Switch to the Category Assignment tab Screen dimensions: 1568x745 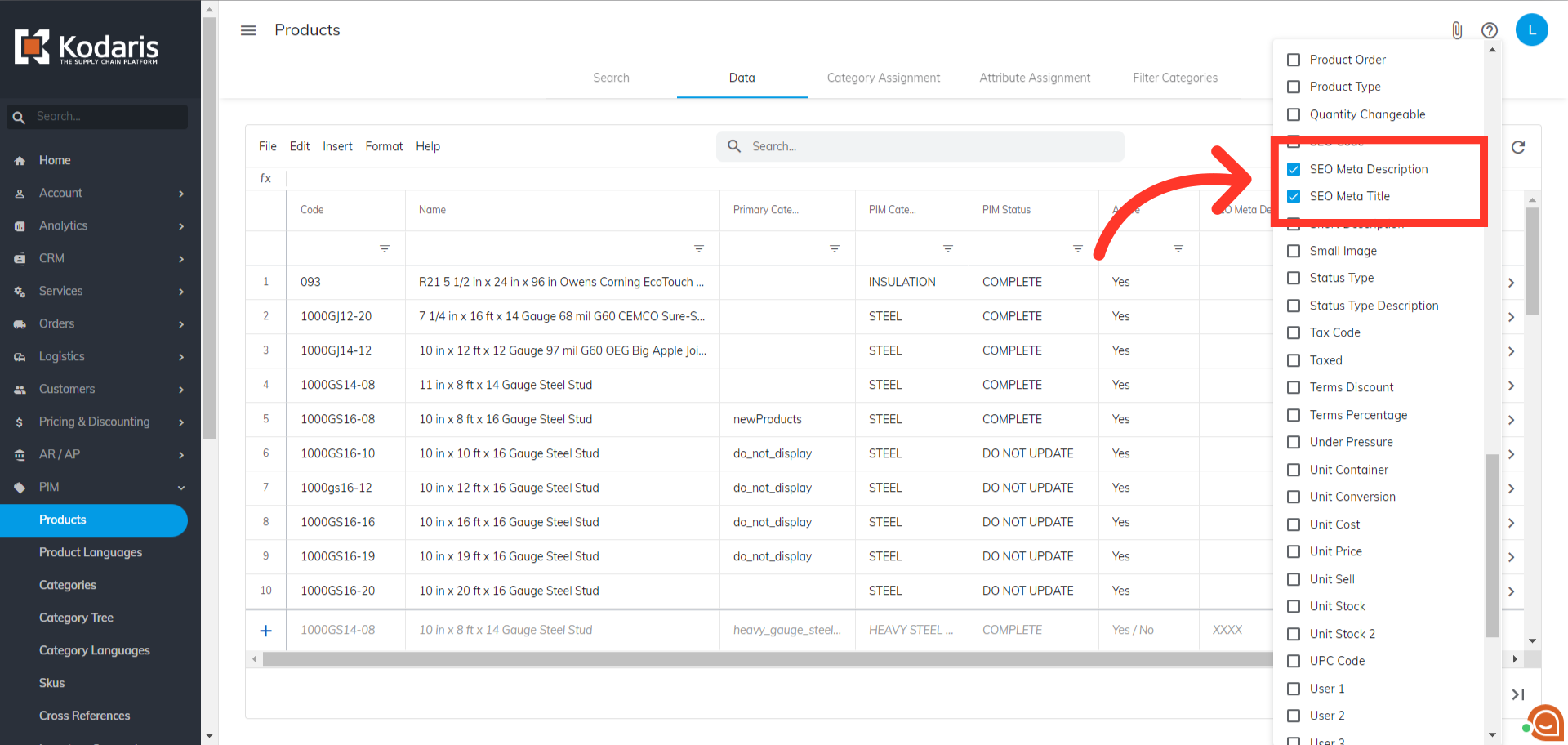tap(884, 78)
